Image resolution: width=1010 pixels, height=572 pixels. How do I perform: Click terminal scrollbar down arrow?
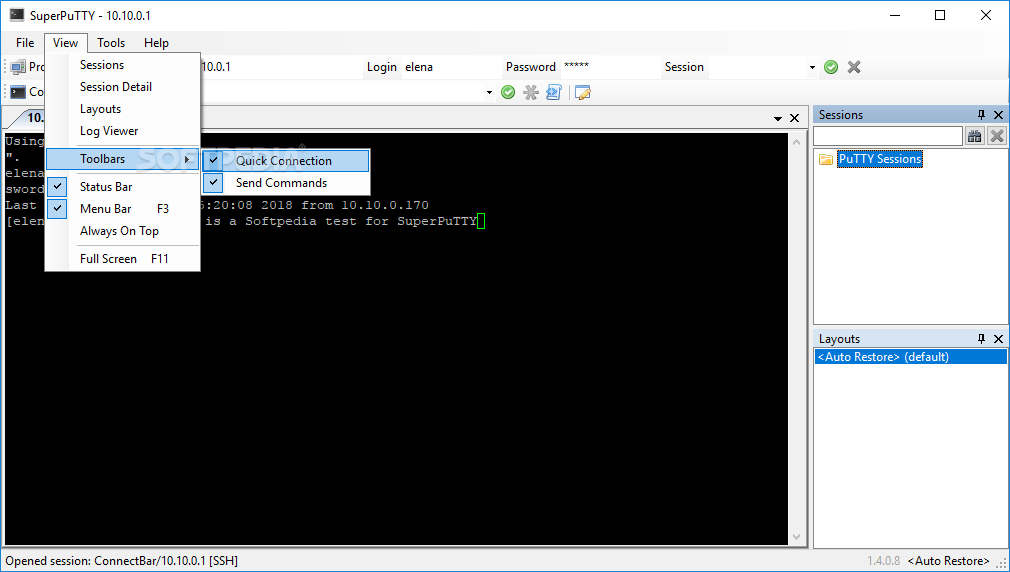(797, 537)
